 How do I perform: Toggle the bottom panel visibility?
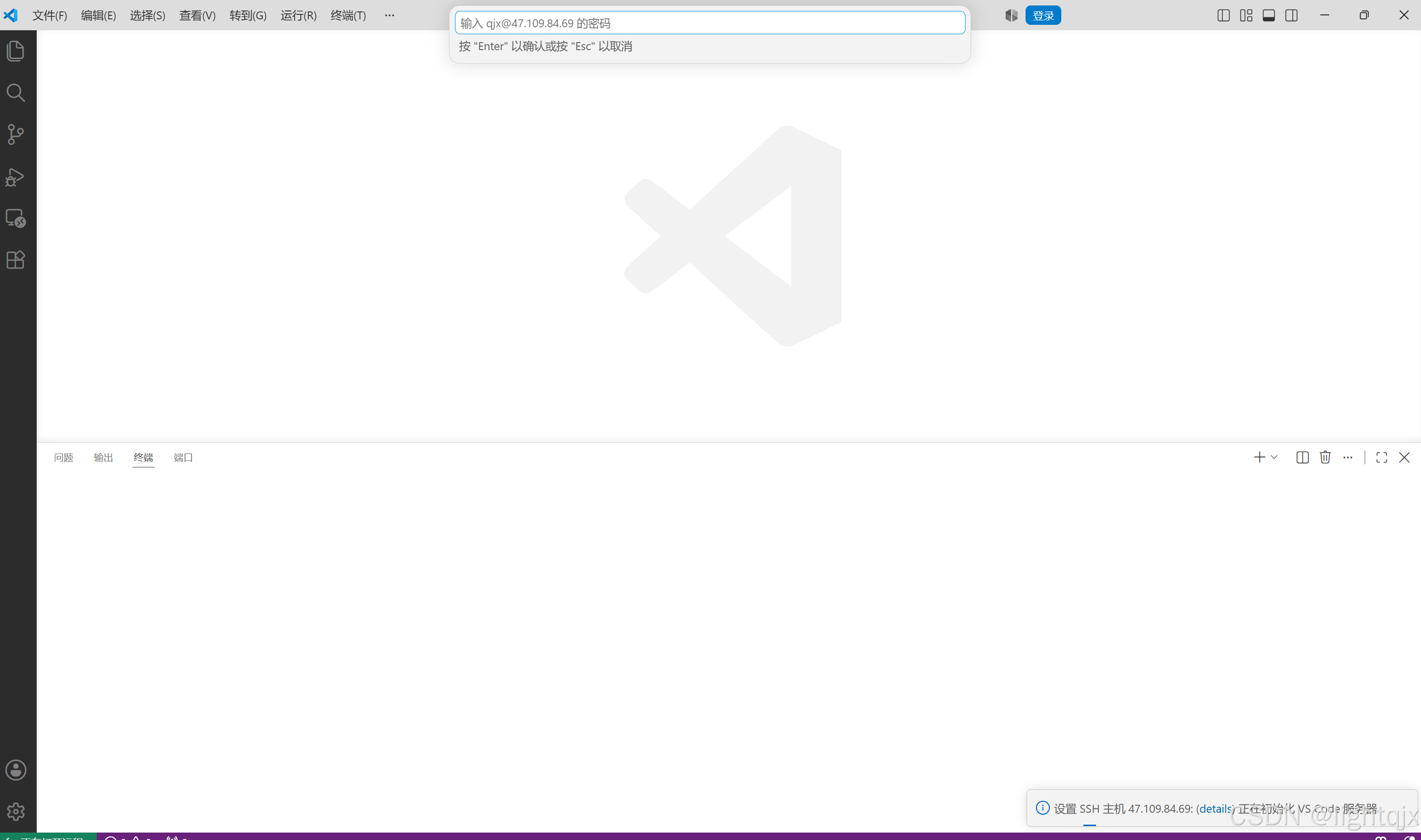[1269, 15]
